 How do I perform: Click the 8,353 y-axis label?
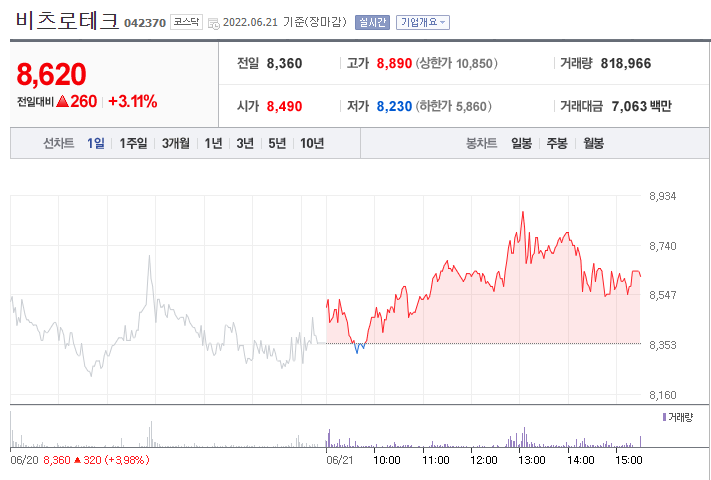tap(662, 345)
